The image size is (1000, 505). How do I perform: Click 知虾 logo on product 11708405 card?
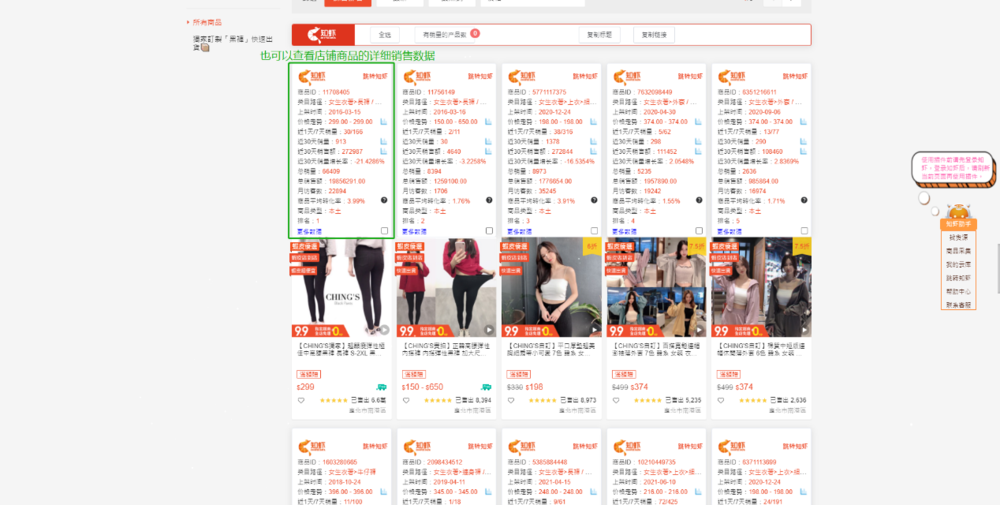(x=311, y=77)
